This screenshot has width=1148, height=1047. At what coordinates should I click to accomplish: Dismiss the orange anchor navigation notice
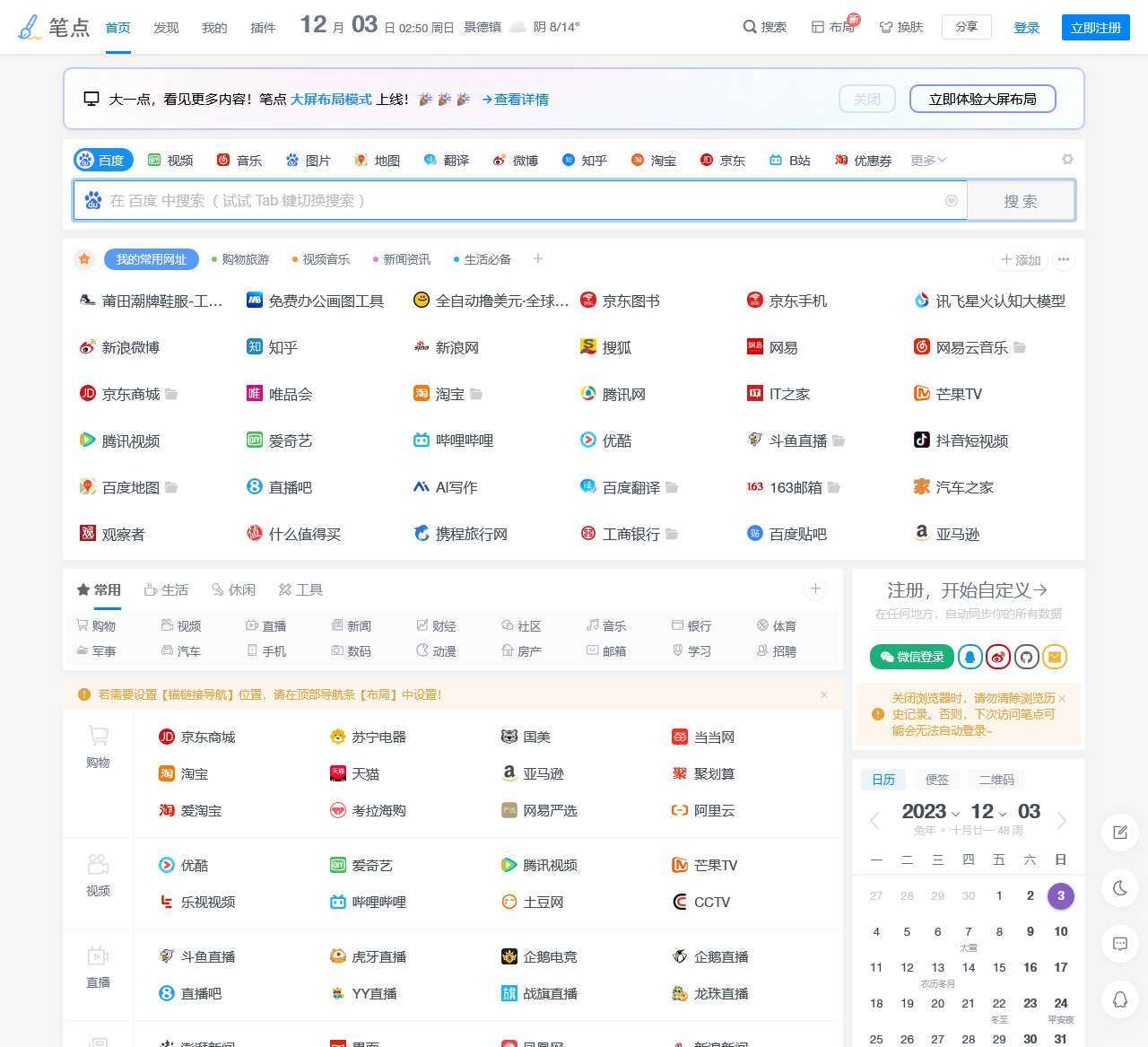[824, 694]
